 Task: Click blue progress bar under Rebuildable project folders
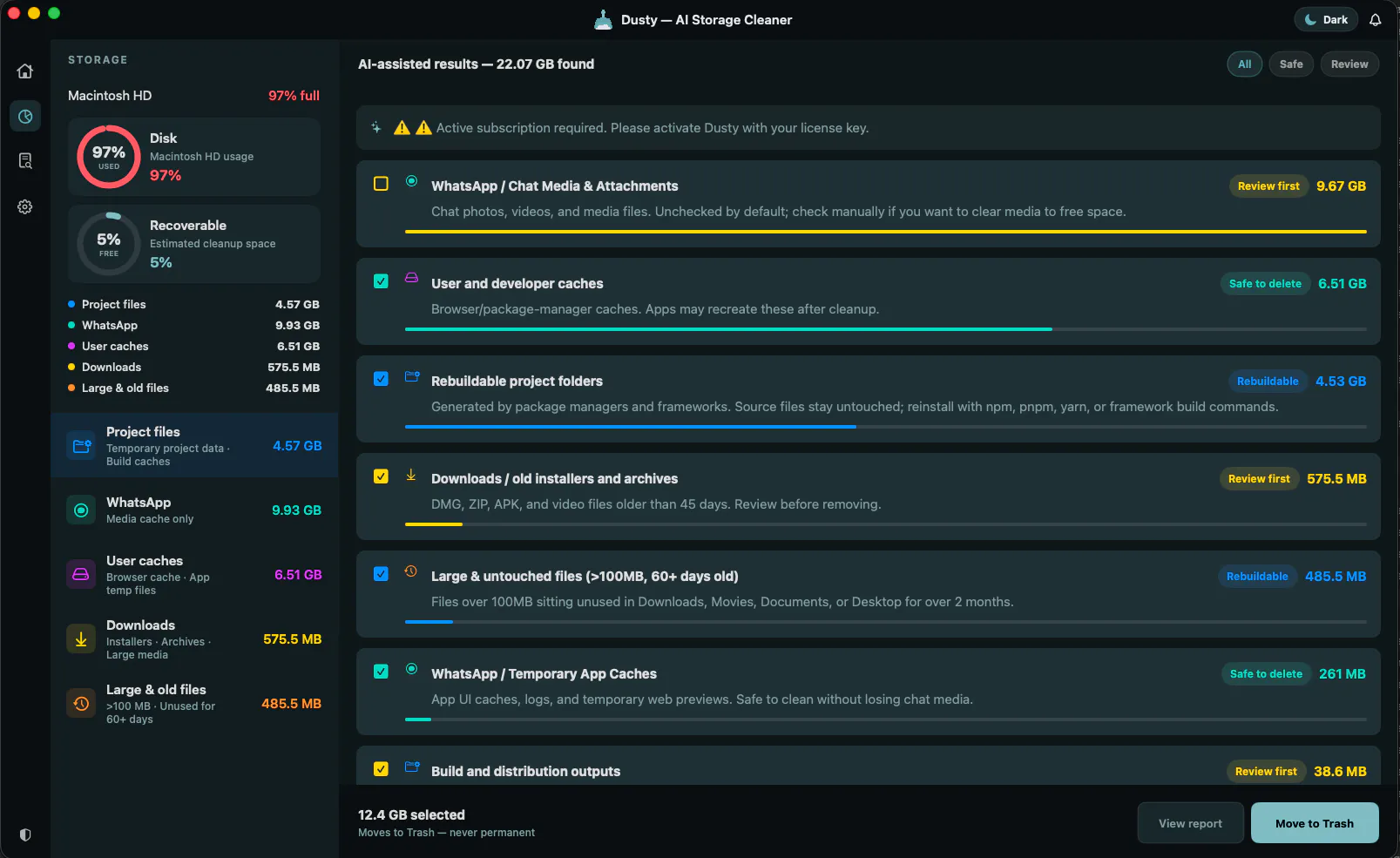point(631,427)
